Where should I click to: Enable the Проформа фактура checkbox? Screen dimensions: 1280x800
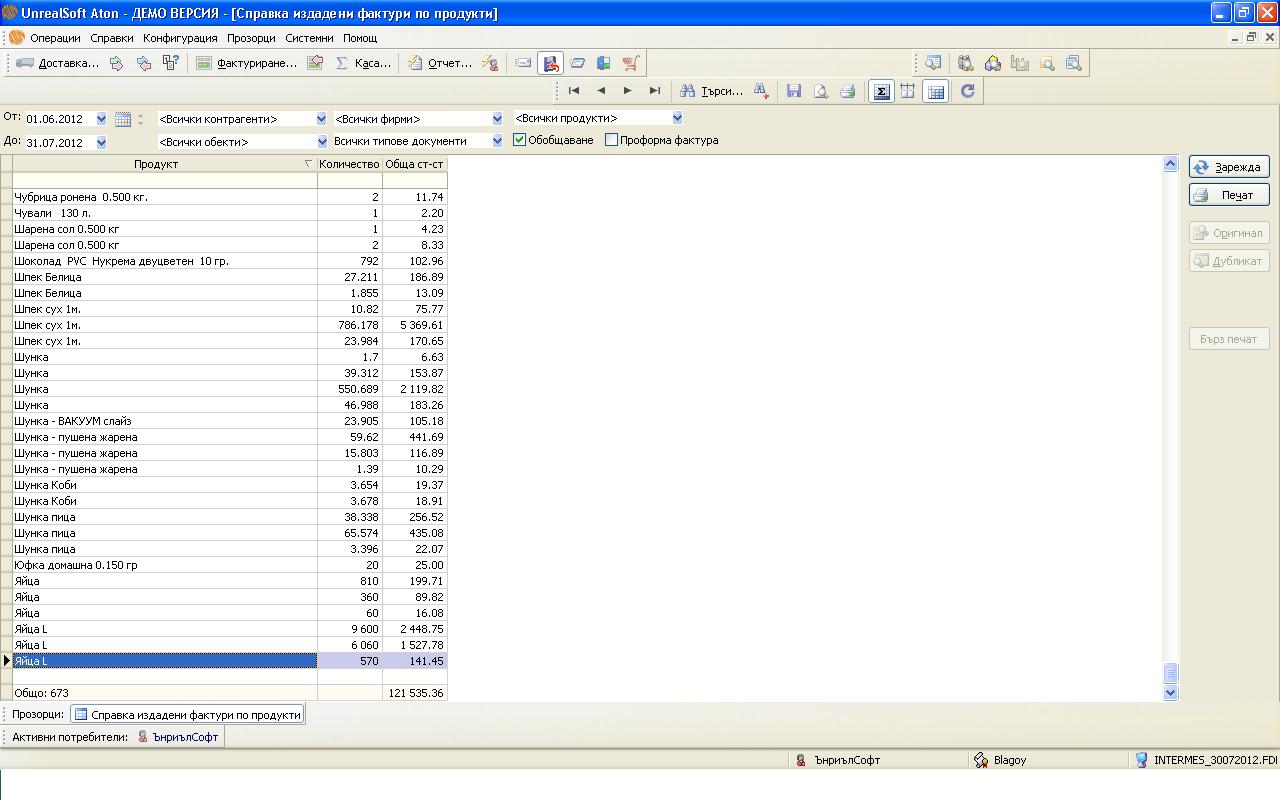[x=611, y=140]
